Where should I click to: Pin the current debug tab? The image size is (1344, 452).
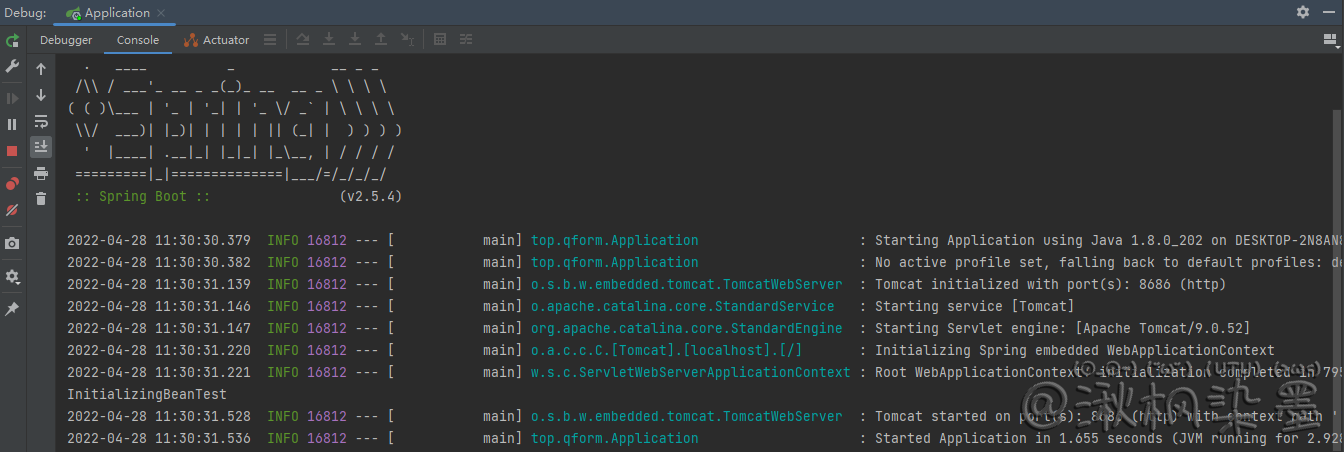coord(12,309)
